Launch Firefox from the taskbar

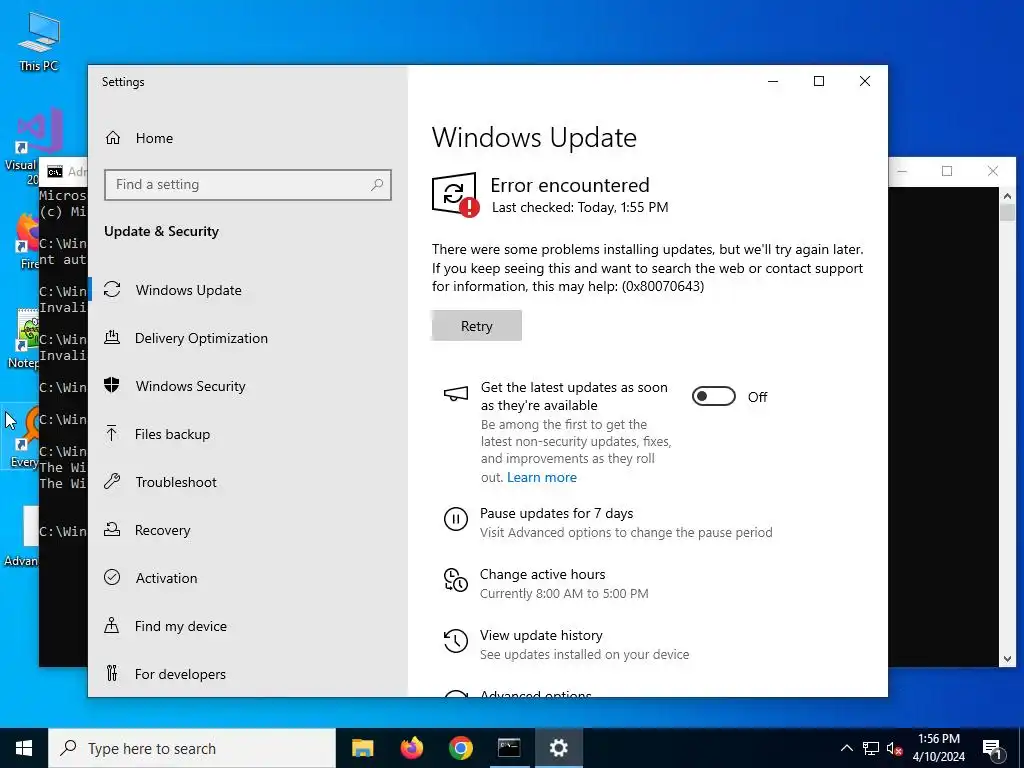click(411, 748)
